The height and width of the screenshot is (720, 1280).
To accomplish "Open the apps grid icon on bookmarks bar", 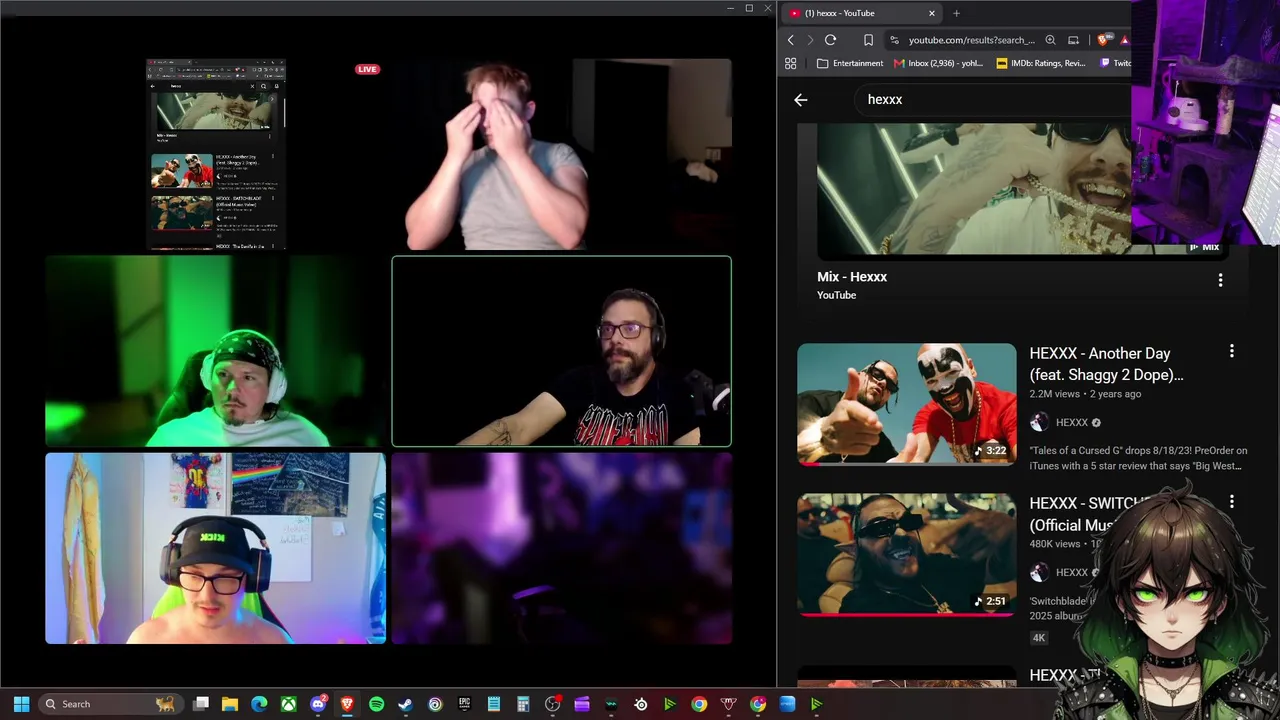I will [x=790, y=63].
